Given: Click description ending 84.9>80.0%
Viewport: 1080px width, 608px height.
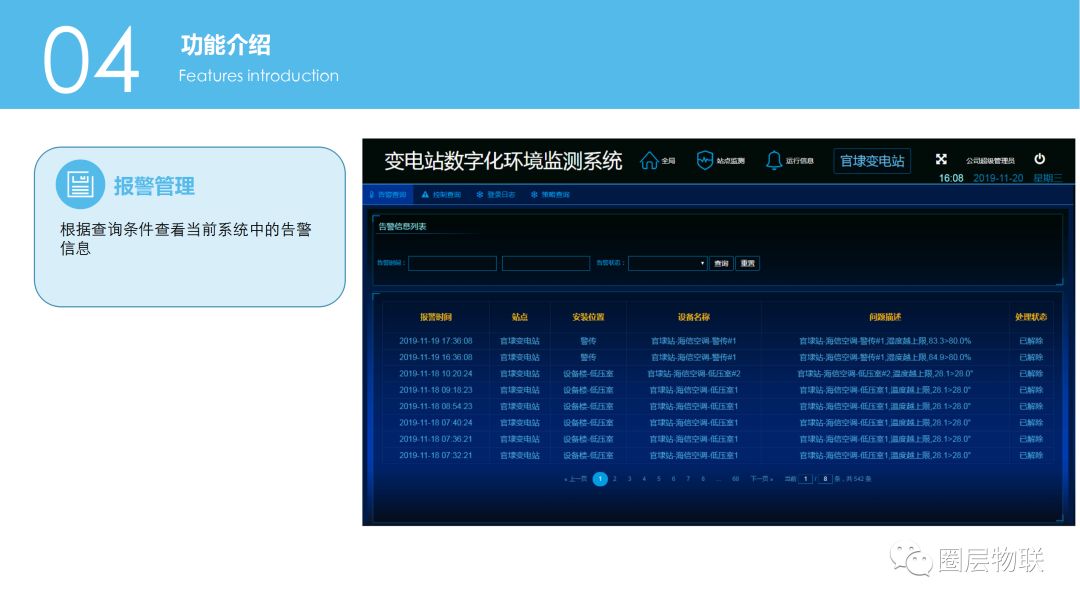Looking at the screenshot, I should (885, 357).
